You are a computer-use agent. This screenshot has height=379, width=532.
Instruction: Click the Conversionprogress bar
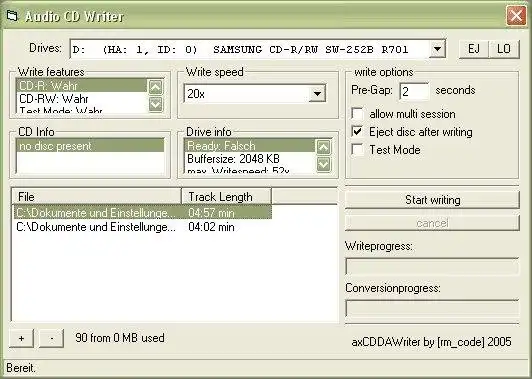tap(432, 308)
